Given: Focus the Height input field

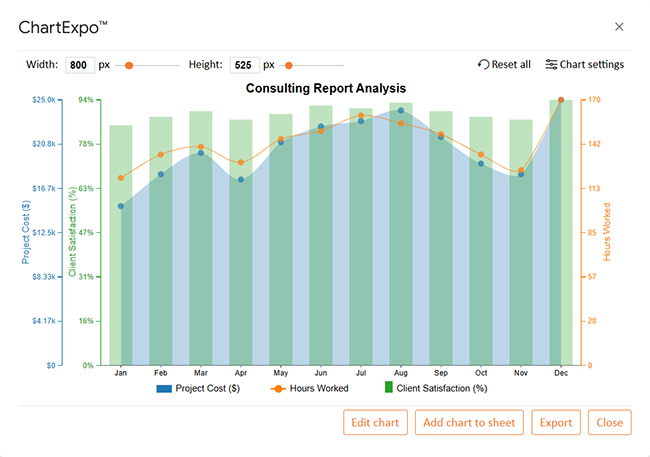Looking at the screenshot, I should 244,65.
